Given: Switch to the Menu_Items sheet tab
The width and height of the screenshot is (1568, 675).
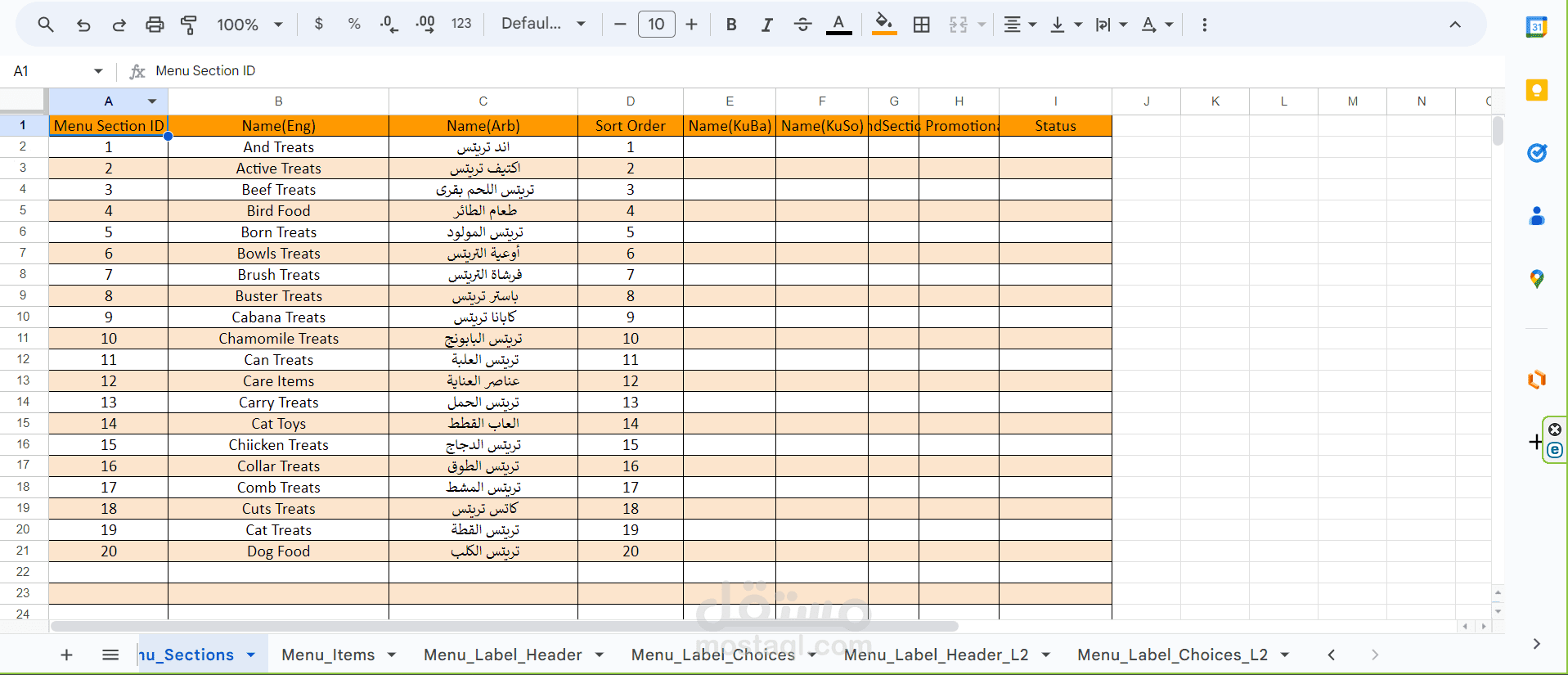Looking at the screenshot, I should click(x=328, y=655).
